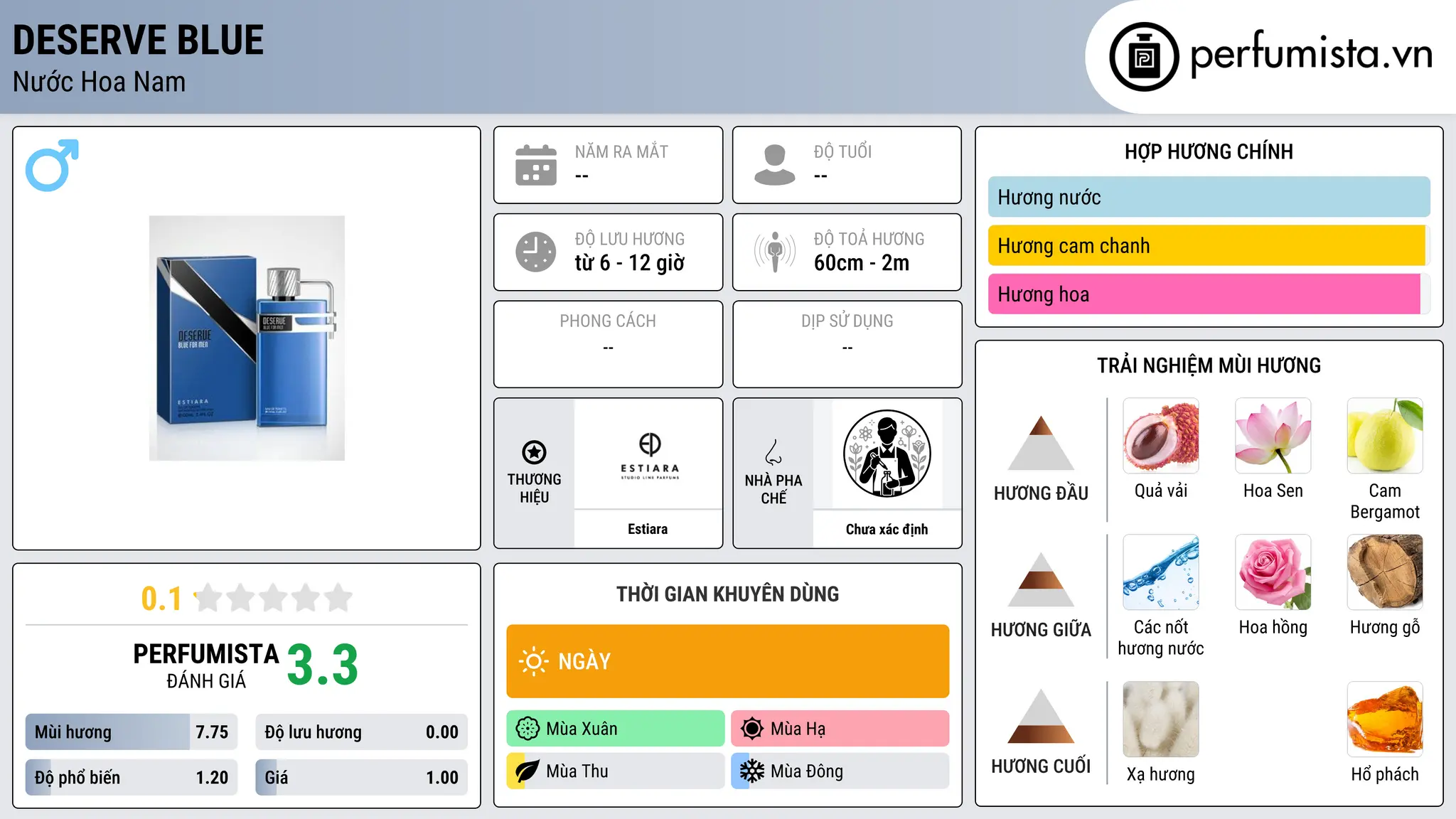Click the Hương cuối pyramid icon
1456x819 pixels.
pos(1042,716)
